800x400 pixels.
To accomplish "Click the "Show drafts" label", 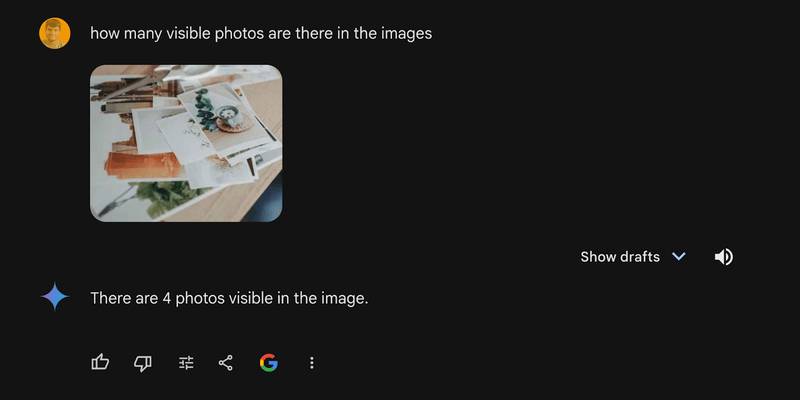I will coord(620,257).
